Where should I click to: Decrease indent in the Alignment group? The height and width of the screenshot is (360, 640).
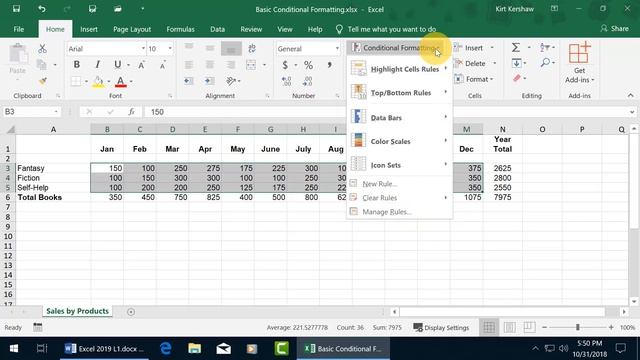pyautogui.click(x=189, y=81)
